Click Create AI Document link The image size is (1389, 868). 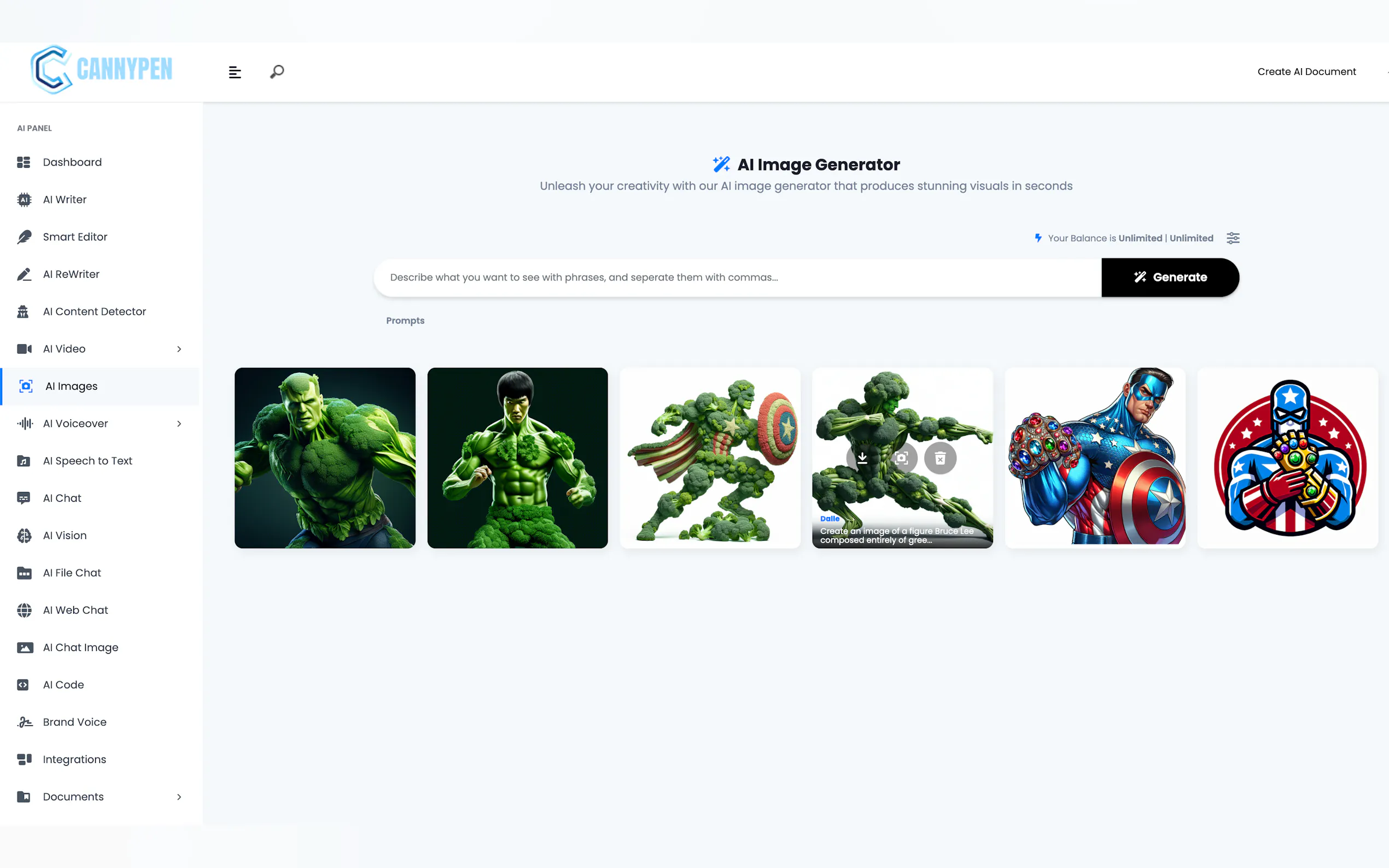pos(1306,72)
